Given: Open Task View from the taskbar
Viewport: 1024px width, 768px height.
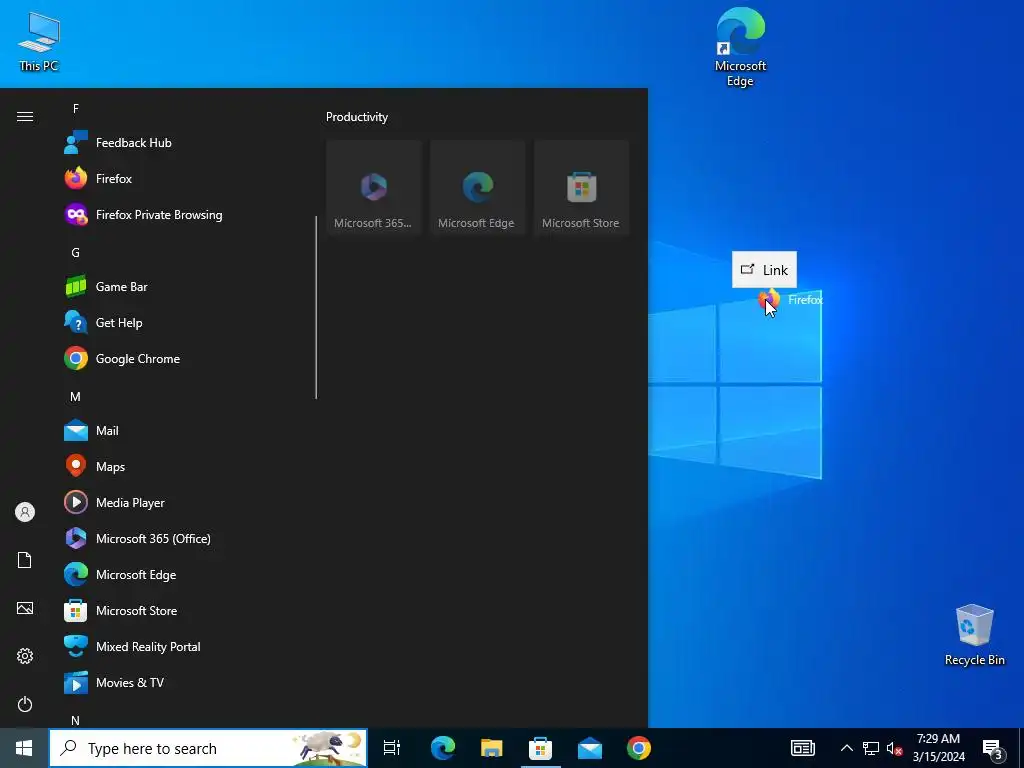Looking at the screenshot, I should coord(392,748).
